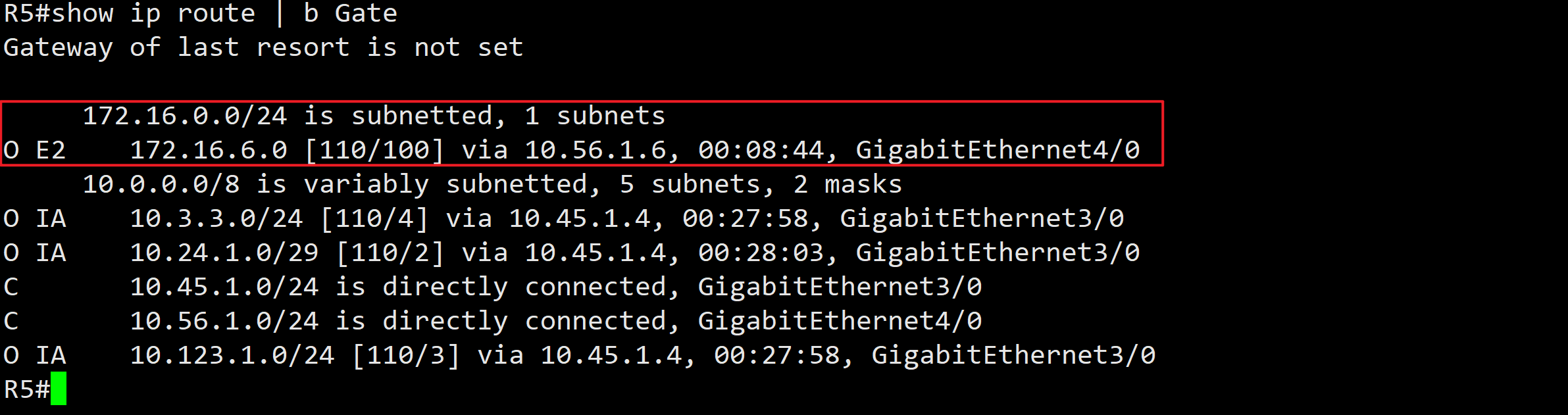Click GigabitEthernet4/0 in the E2 route
The image size is (1568, 415).
[998, 151]
